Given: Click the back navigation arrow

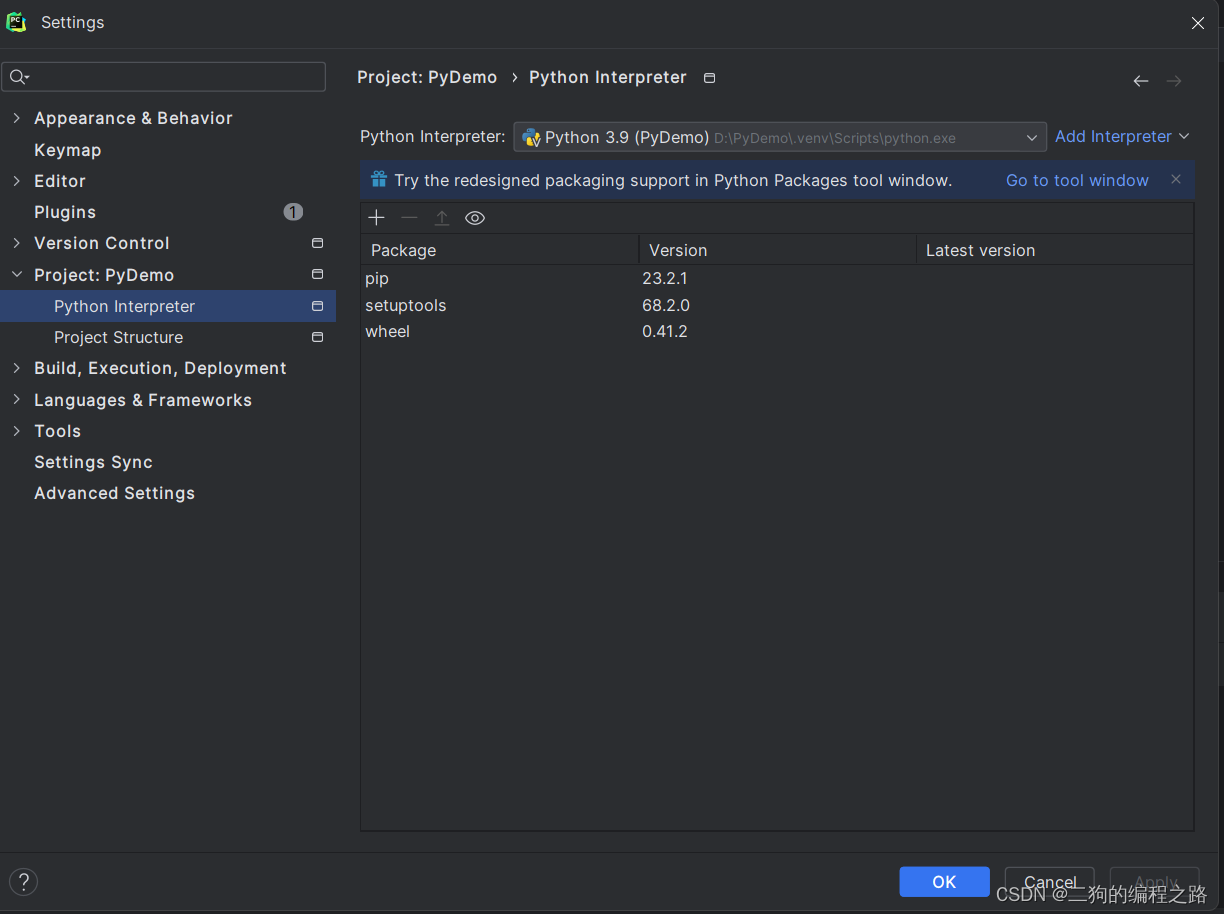Looking at the screenshot, I should point(1141,81).
